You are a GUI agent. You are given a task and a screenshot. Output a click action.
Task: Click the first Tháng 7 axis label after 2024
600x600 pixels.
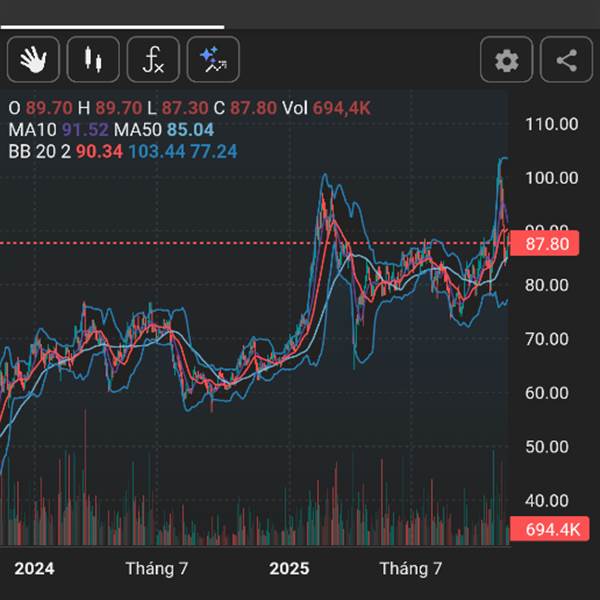click(x=157, y=569)
